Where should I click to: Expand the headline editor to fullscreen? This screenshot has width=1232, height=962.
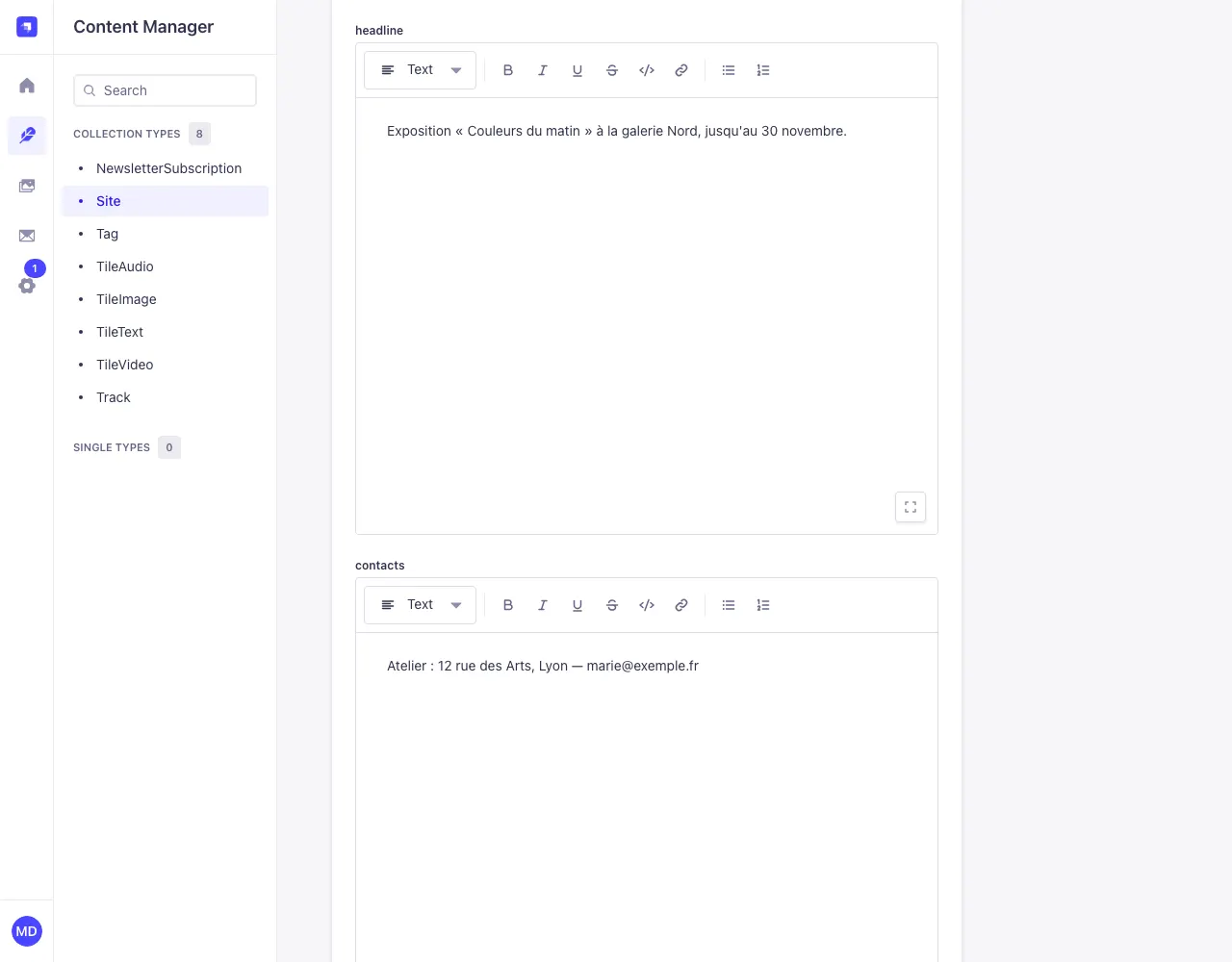click(911, 507)
